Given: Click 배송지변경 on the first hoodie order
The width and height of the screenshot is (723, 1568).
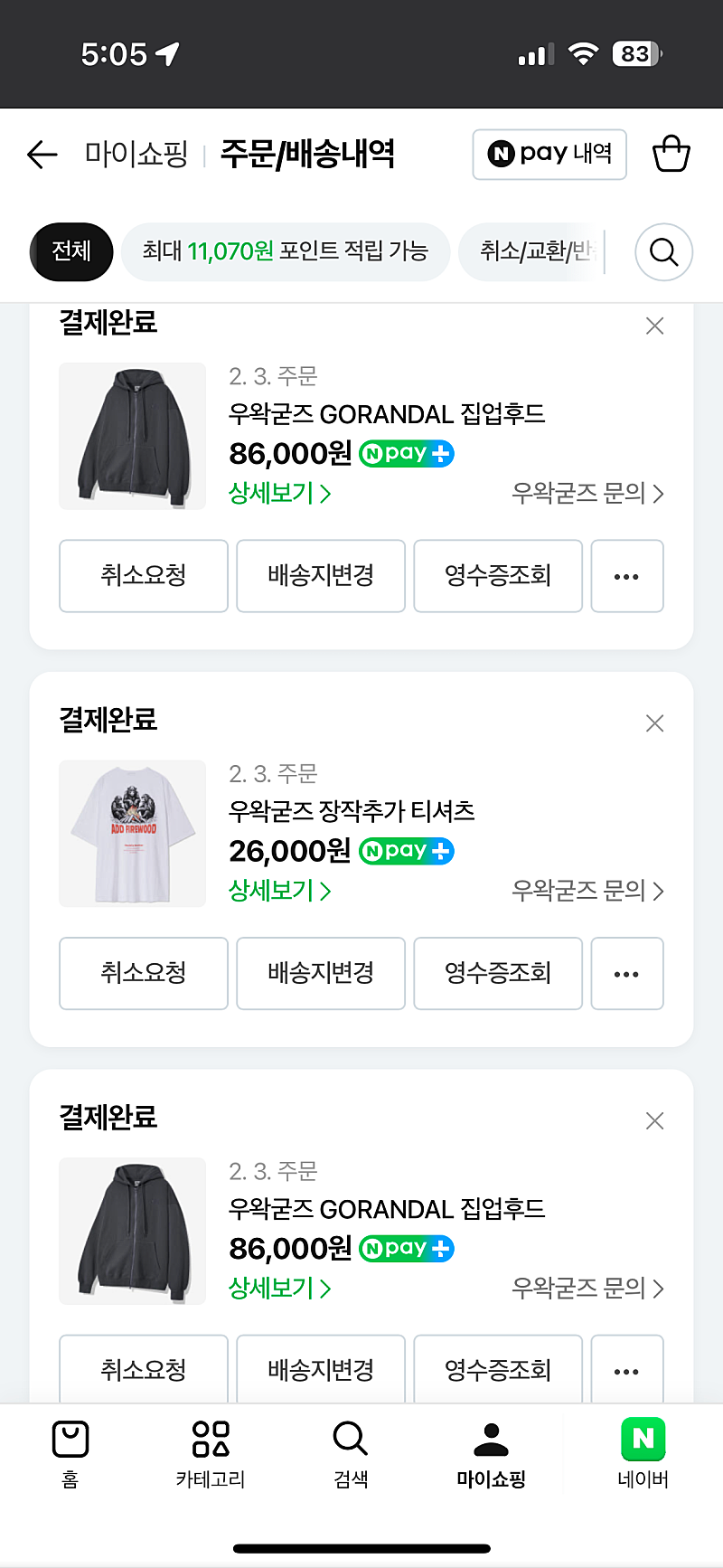Looking at the screenshot, I should [x=321, y=576].
